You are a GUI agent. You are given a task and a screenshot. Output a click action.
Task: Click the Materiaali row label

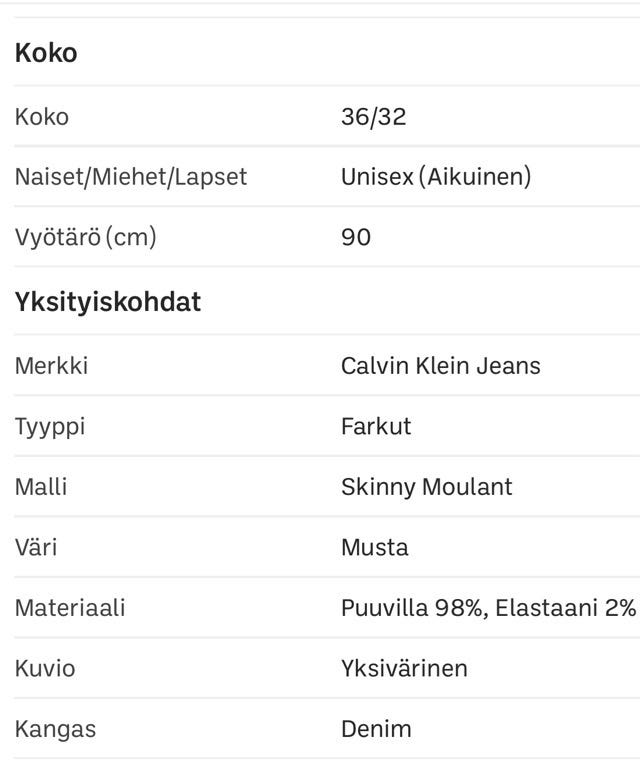[70, 607]
